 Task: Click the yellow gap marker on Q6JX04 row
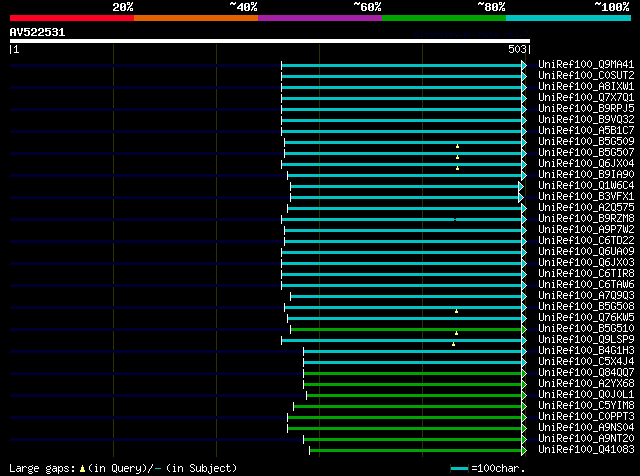pos(458,168)
